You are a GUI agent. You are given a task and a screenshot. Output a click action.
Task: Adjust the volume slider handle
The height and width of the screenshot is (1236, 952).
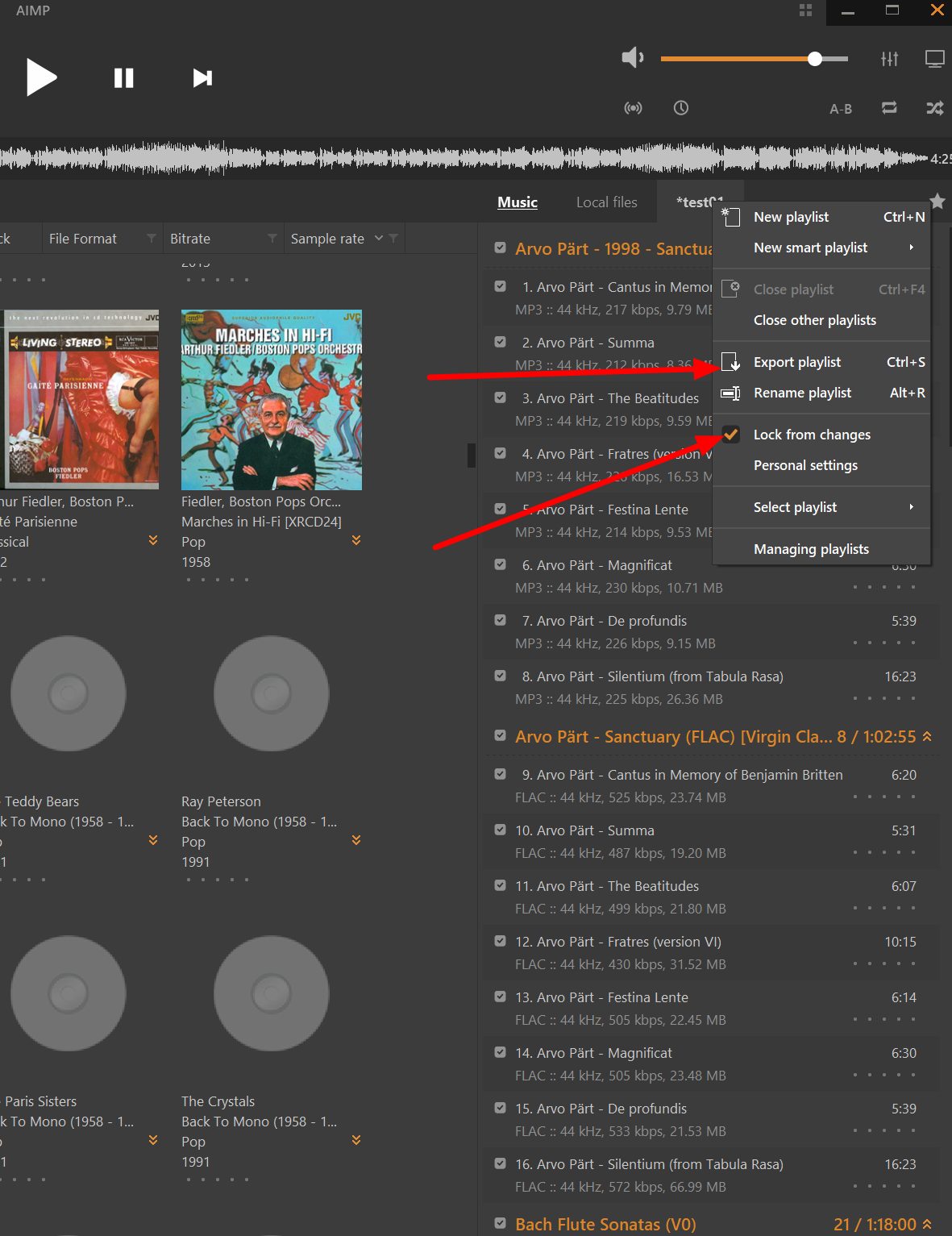tap(815, 59)
